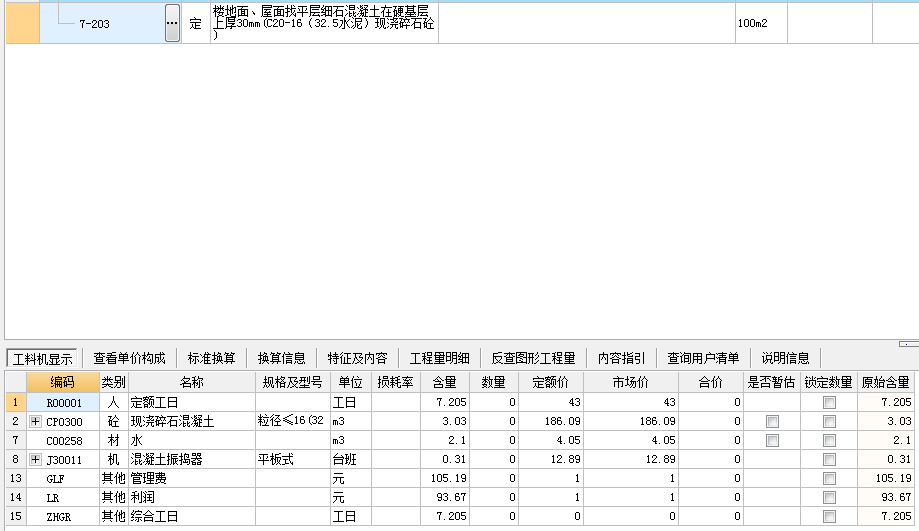Viewport: 919px width, 531px height.
Task: Click the 100m2 unit cell
Action: point(761,23)
